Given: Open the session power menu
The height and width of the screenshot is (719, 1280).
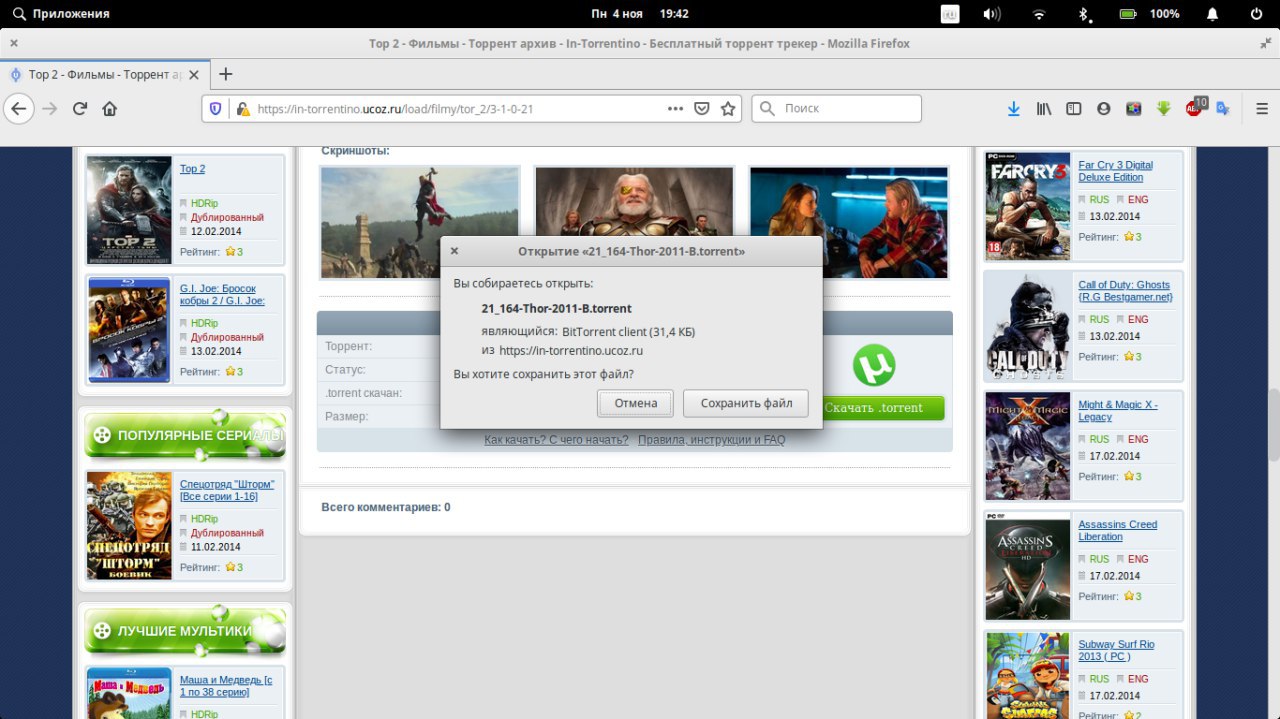Looking at the screenshot, I should 1256,14.
